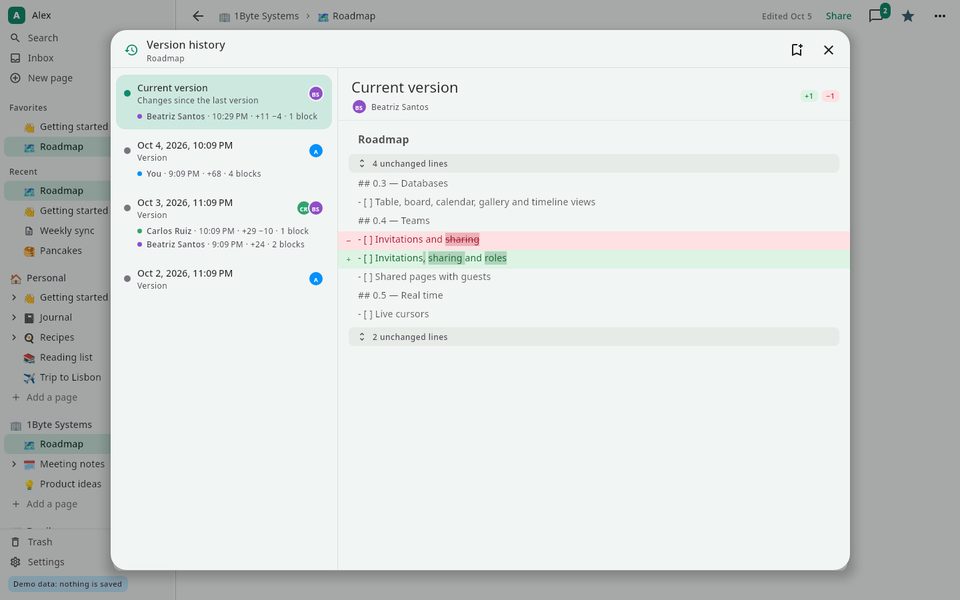Click the 'Edited Oct 5' label
This screenshot has height=600, width=960.
786,17
